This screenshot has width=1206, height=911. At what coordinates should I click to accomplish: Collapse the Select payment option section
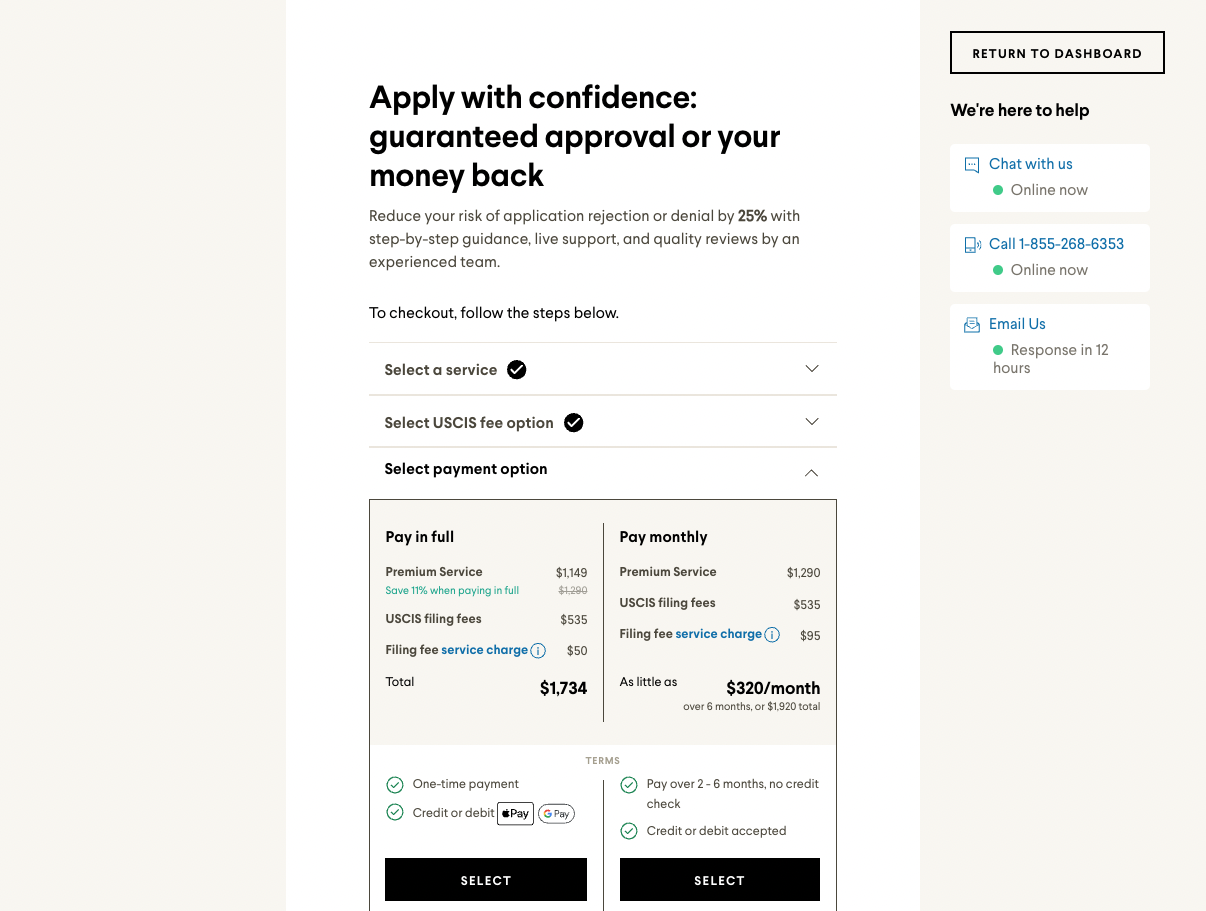[812, 473]
